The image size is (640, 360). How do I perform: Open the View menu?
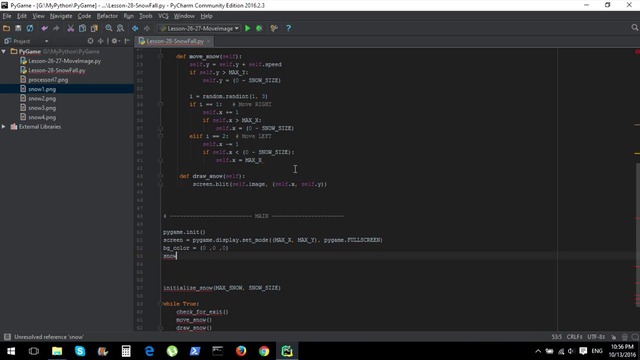point(38,16)
